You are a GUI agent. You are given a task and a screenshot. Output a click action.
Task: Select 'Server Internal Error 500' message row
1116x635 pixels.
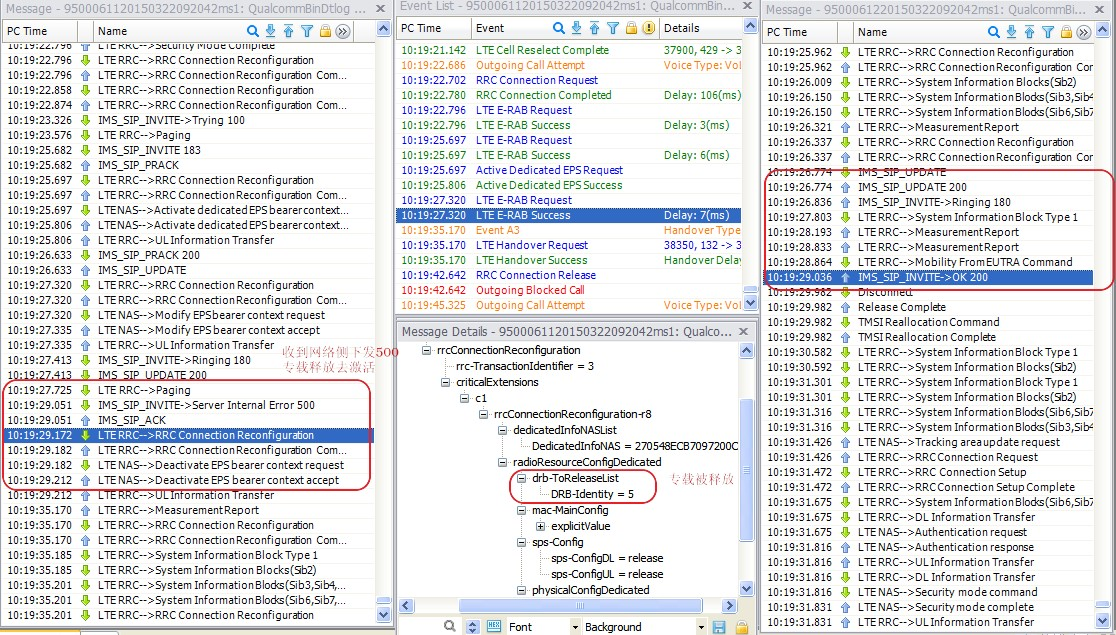tap(188, 405)
